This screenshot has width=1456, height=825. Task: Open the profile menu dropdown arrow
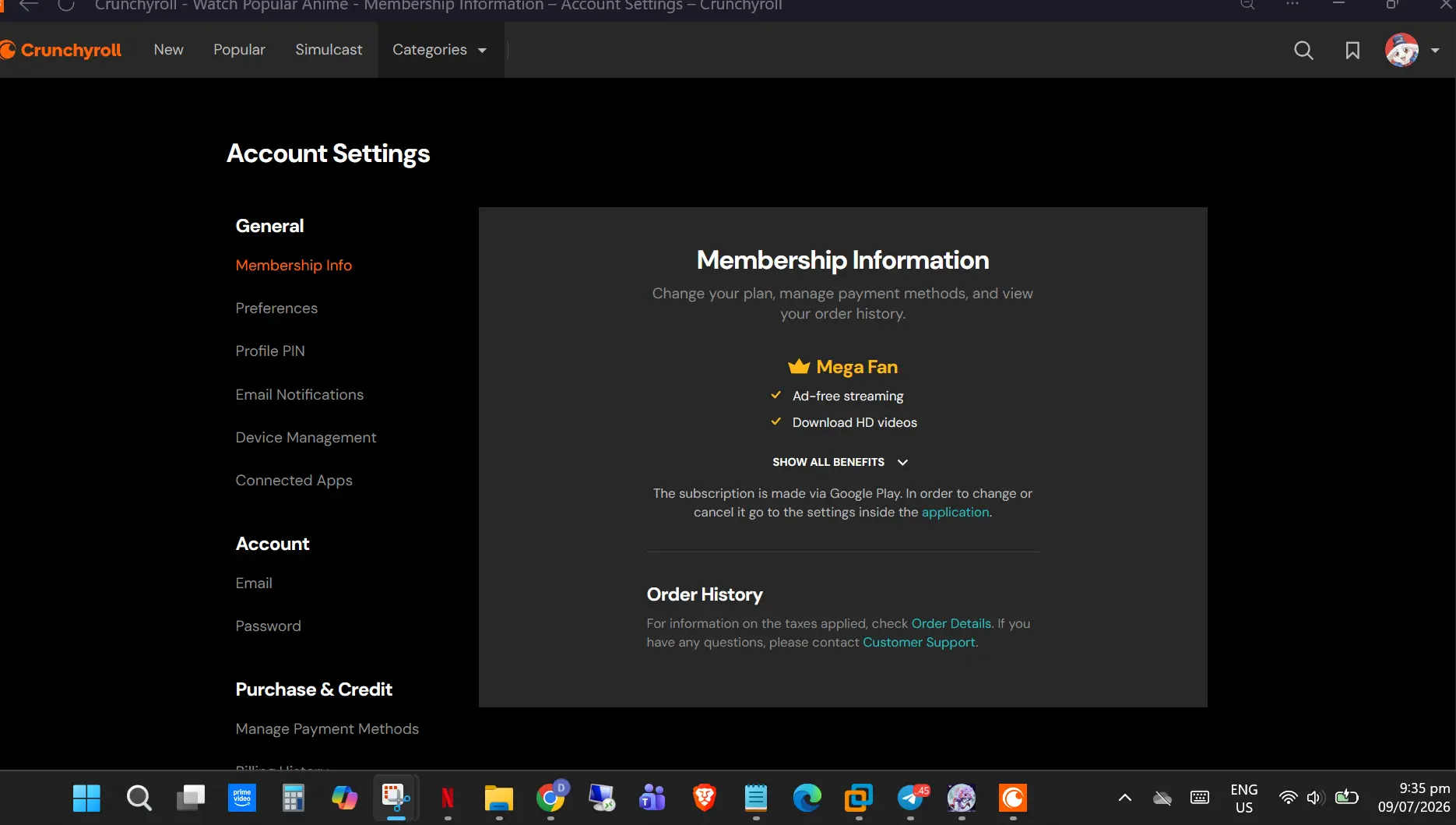tap(1435, 51)
